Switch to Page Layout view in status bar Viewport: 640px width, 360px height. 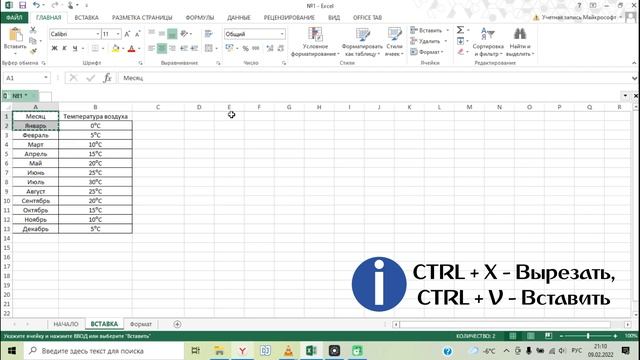(531, 336)
